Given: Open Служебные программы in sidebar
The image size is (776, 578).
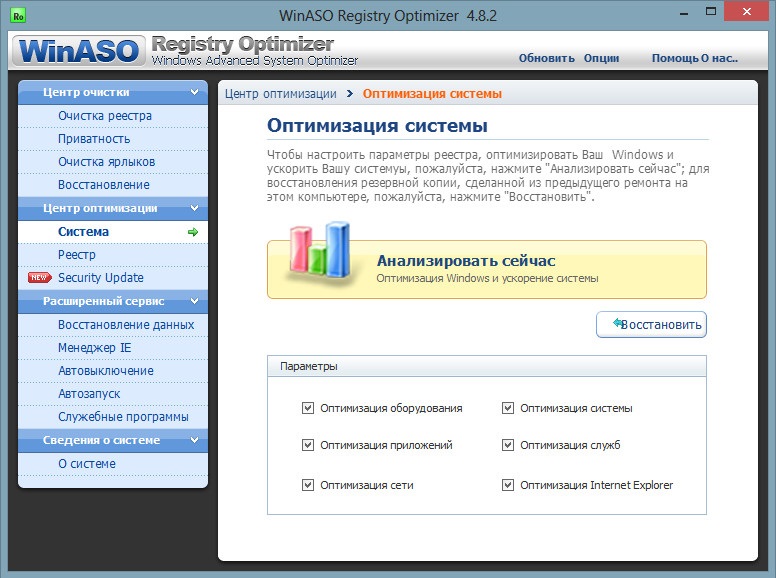Looking at the screenshot, I should (113, 417).
